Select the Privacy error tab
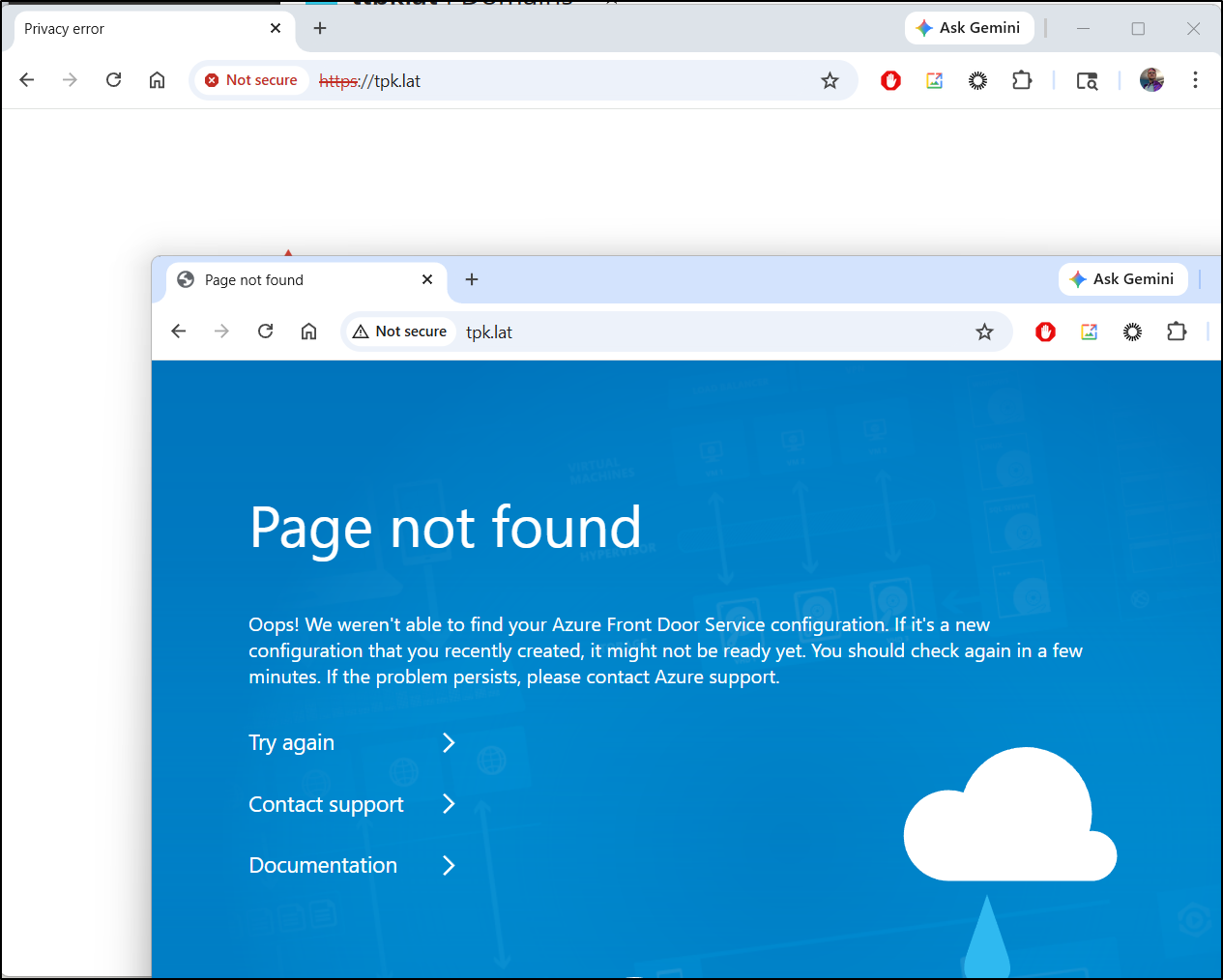 [135, 29]
